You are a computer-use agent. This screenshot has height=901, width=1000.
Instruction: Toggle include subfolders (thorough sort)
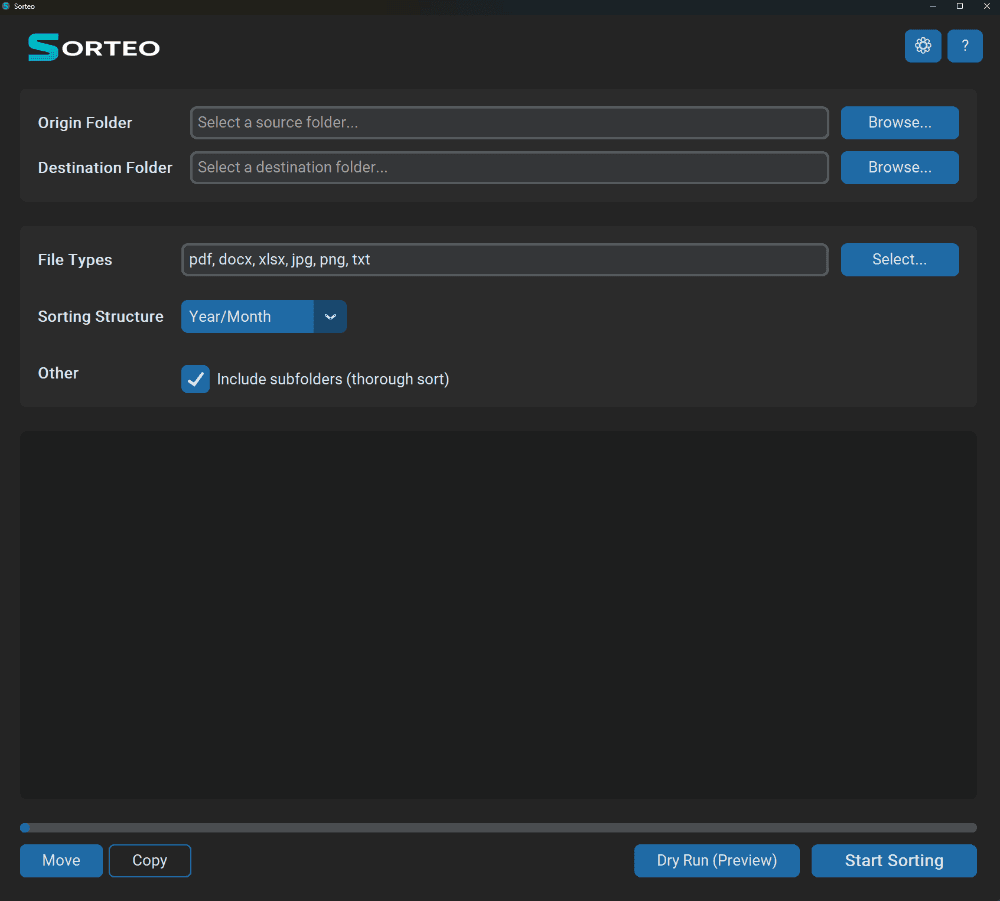pos(195,379)
